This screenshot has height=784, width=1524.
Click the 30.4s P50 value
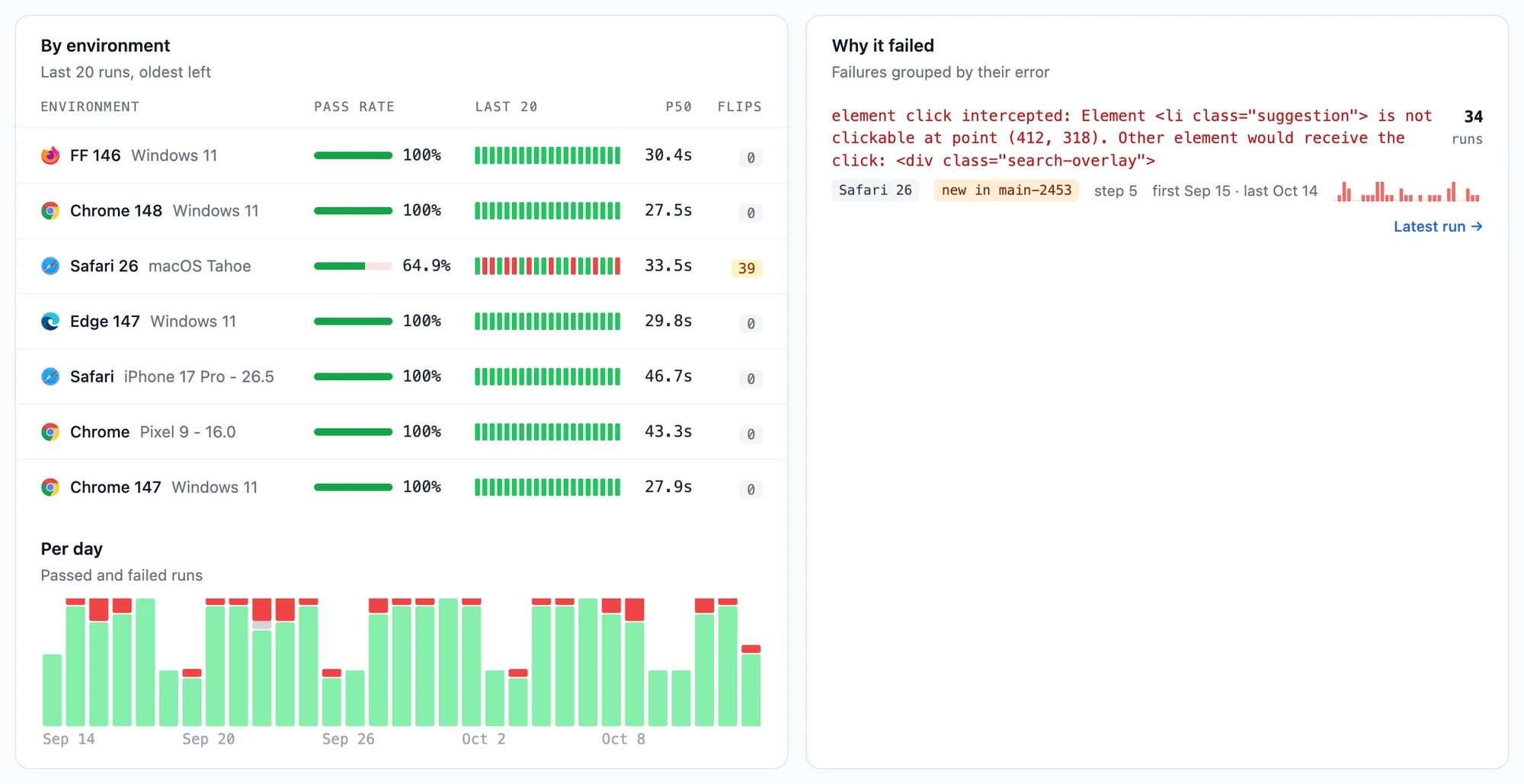(x=668, y=155)
